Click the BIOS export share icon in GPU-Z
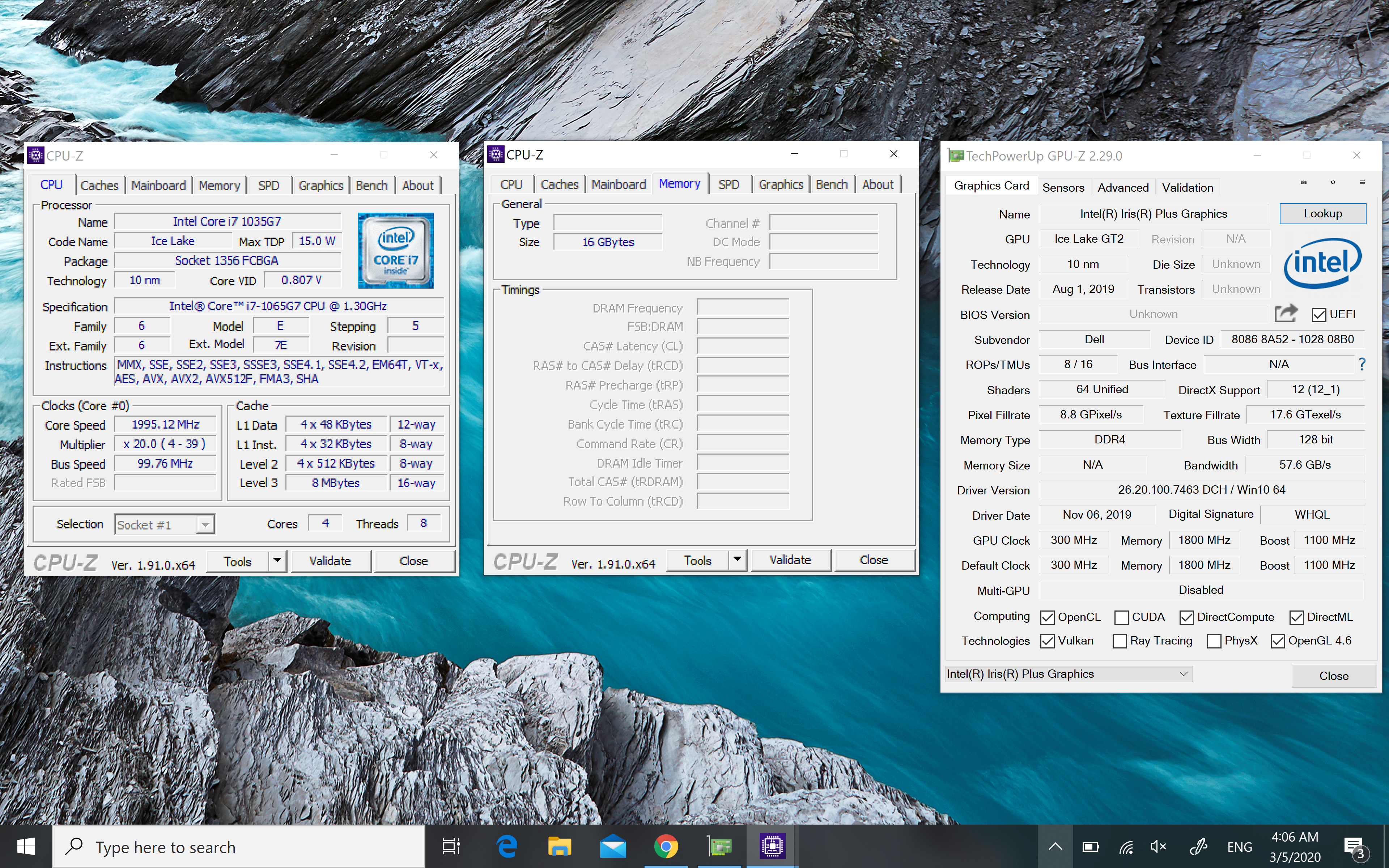Image resolution: width=1389 pixels, height=868 pixels. click(1286, 314)
